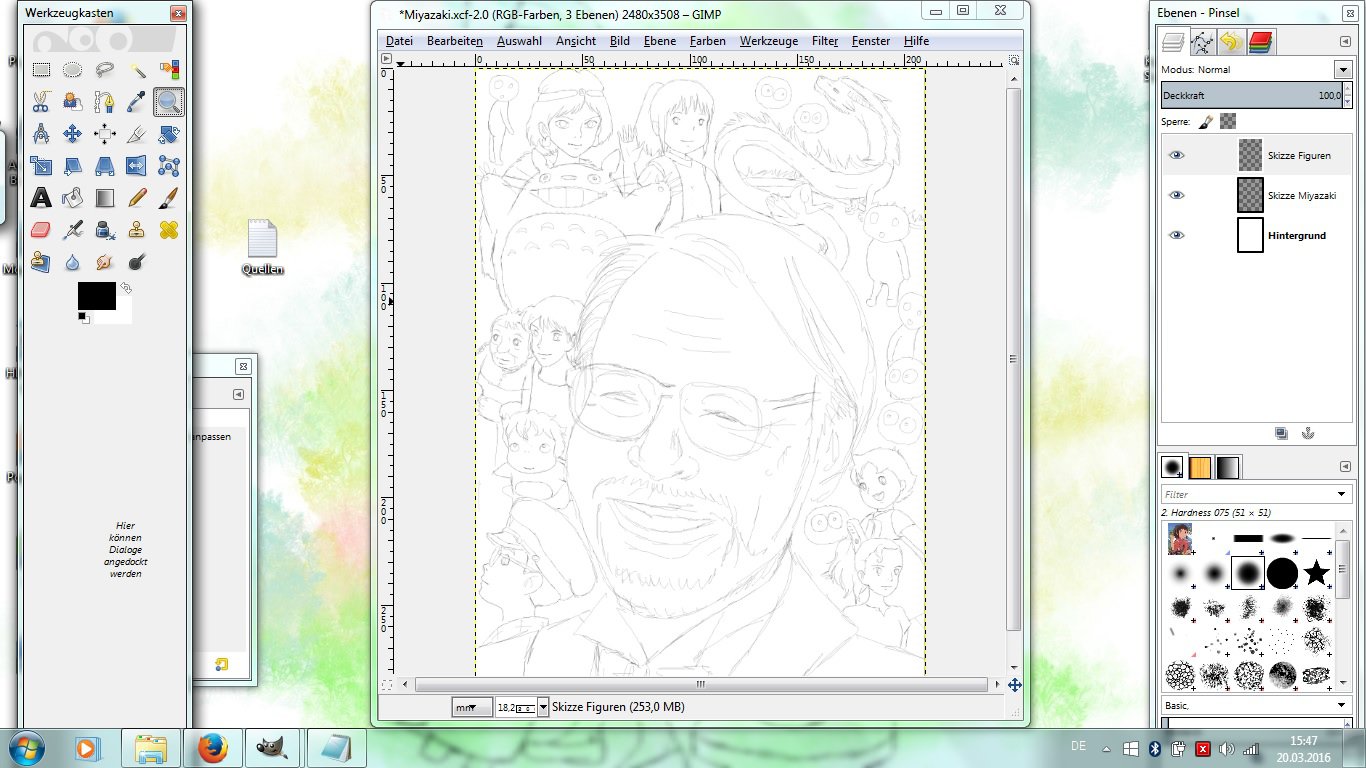Screen dimensions: 1366x768
Task: Select the Rectangle Select tool
Action: (x=41, y=70)
